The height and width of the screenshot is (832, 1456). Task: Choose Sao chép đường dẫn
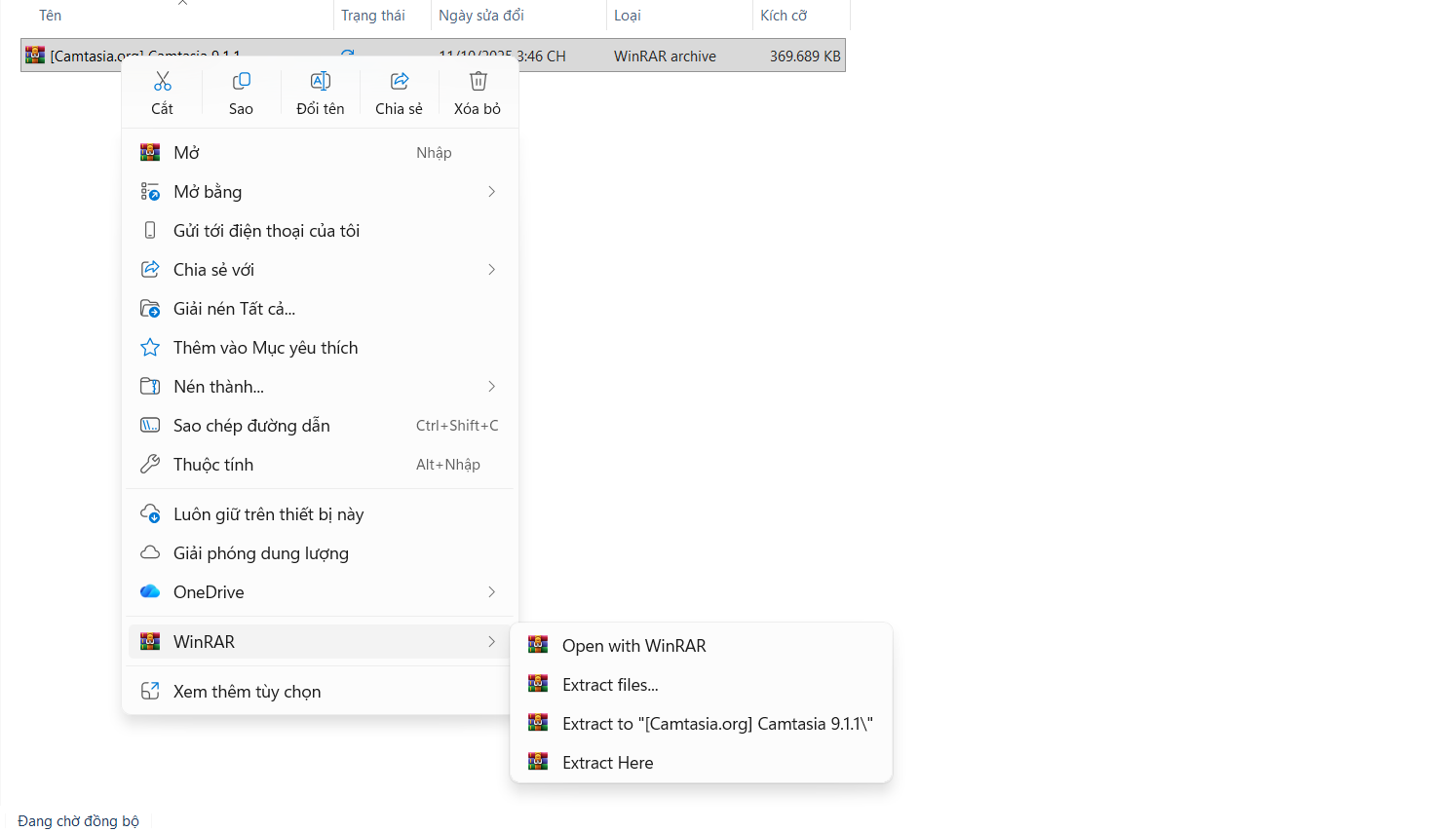point(251,426)
